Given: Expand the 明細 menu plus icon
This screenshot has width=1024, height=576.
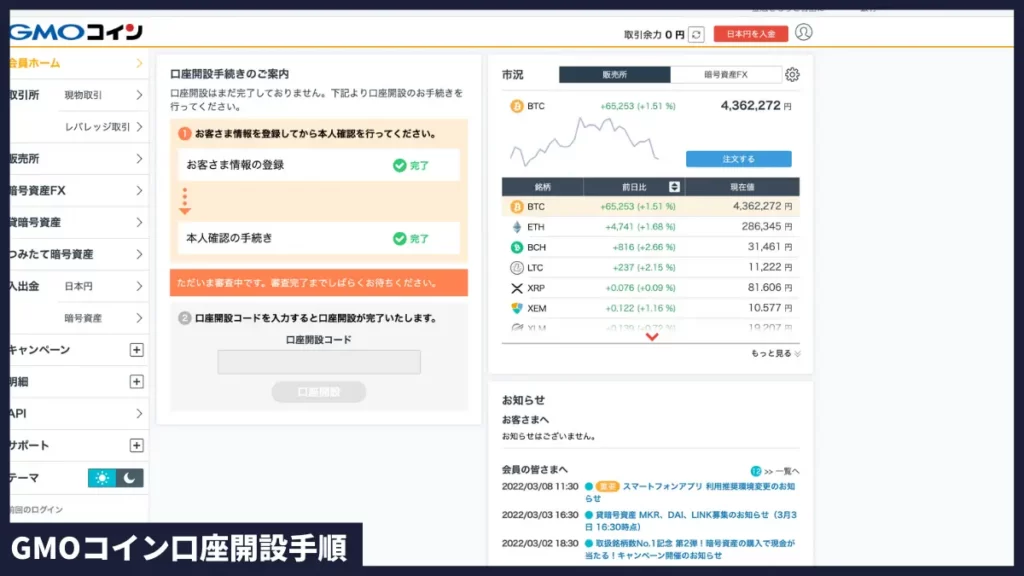Looking at the screenshot, I should pyautogui.click(x=136, y=381).
